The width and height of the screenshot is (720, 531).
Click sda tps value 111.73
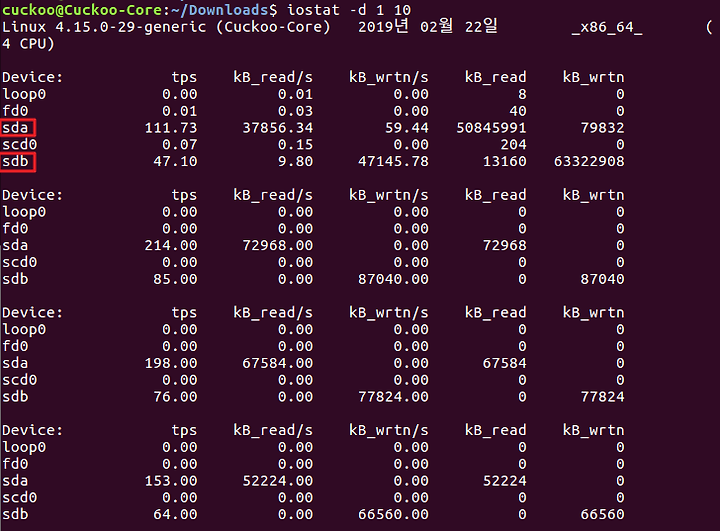[x=171, y=128]
